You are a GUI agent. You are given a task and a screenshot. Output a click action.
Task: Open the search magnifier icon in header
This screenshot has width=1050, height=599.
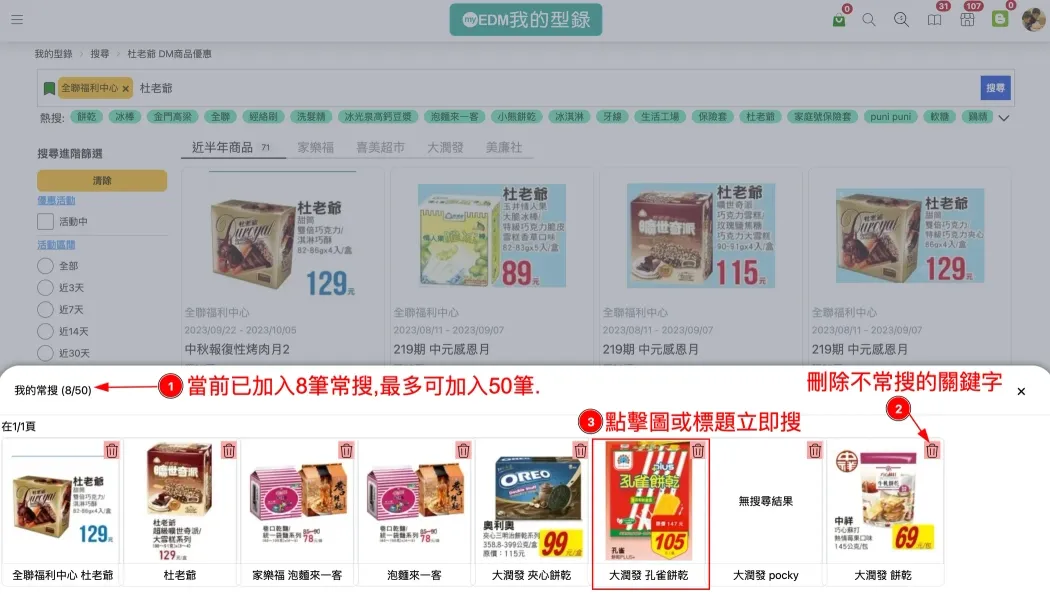pyautogui.click(x=869, y=20)
